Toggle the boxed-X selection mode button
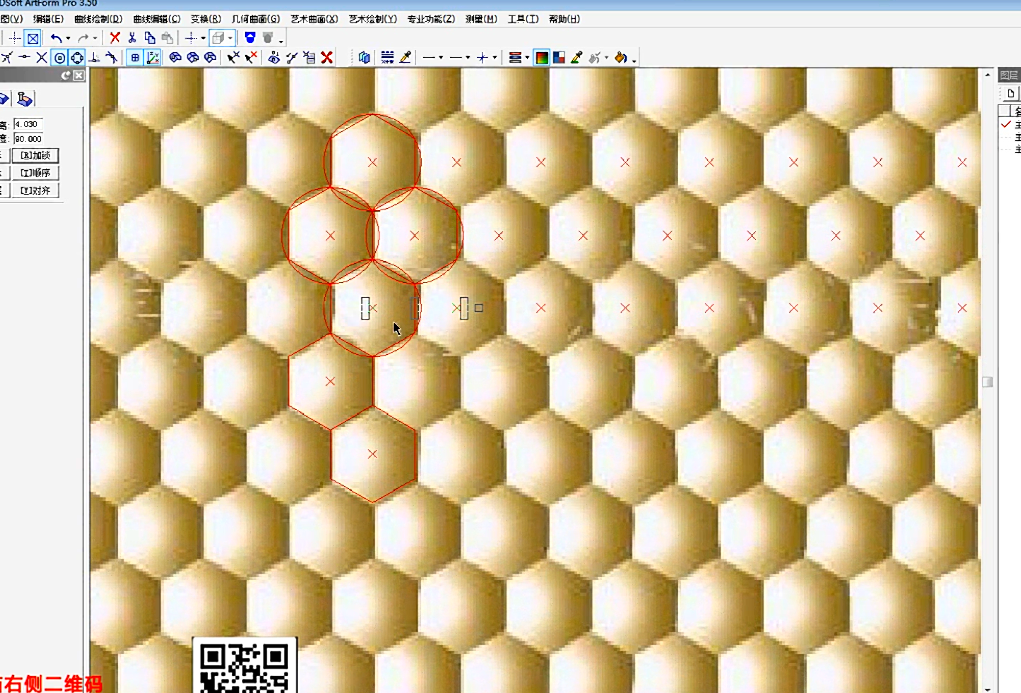This screenshot has width=1021, height=693. pos(33,38)
